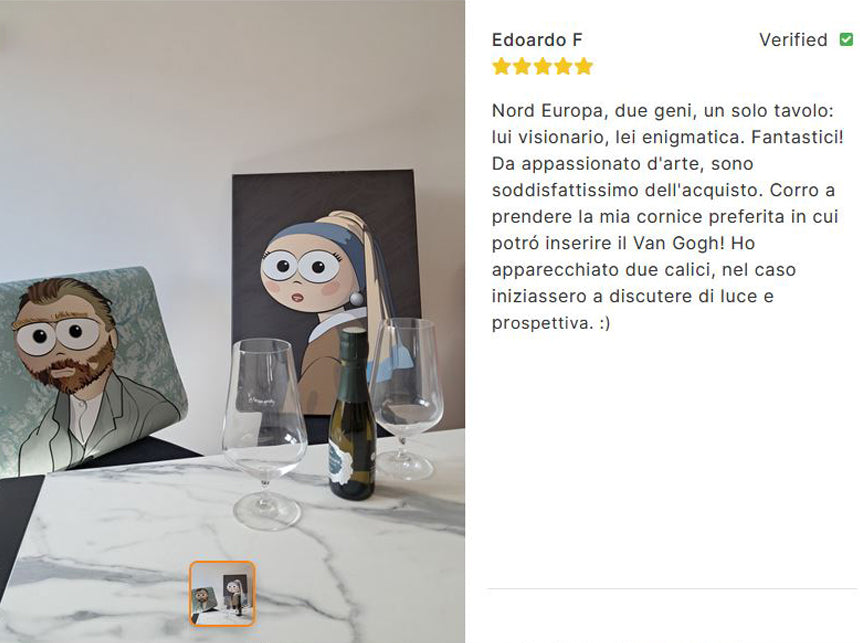Click the third (middle) rating star
This screenshot has width=860, height=643.
pos(542,66)
